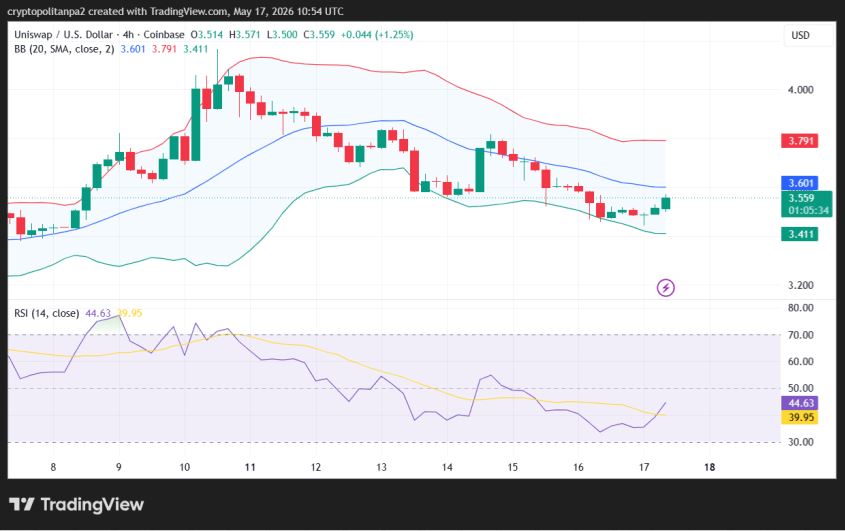Click the blue 3.601 basis price label
Image resolution: width=845 pixels, height=531 pixels.
coord(800,183)
